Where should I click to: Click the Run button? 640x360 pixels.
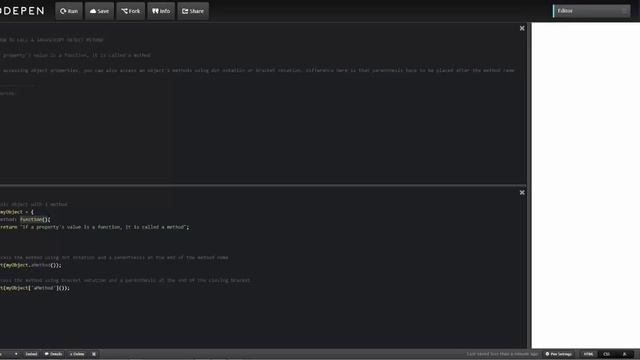[69, 11]
